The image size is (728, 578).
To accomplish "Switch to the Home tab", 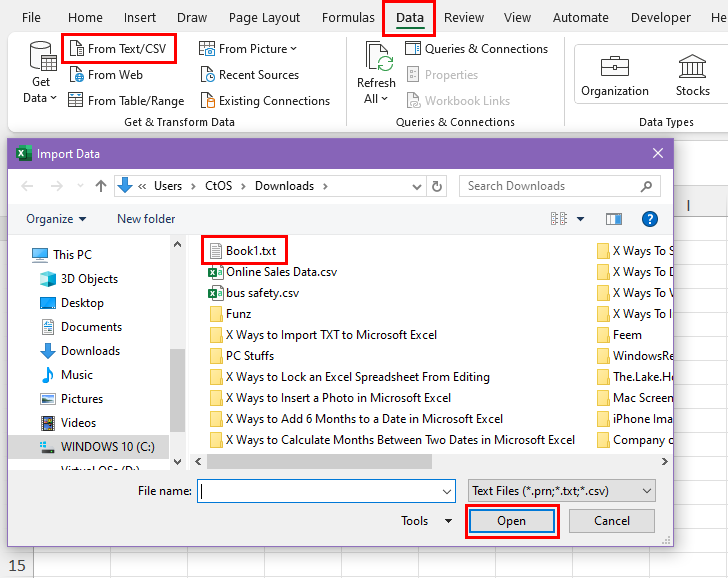I will (x=85, y=18).
